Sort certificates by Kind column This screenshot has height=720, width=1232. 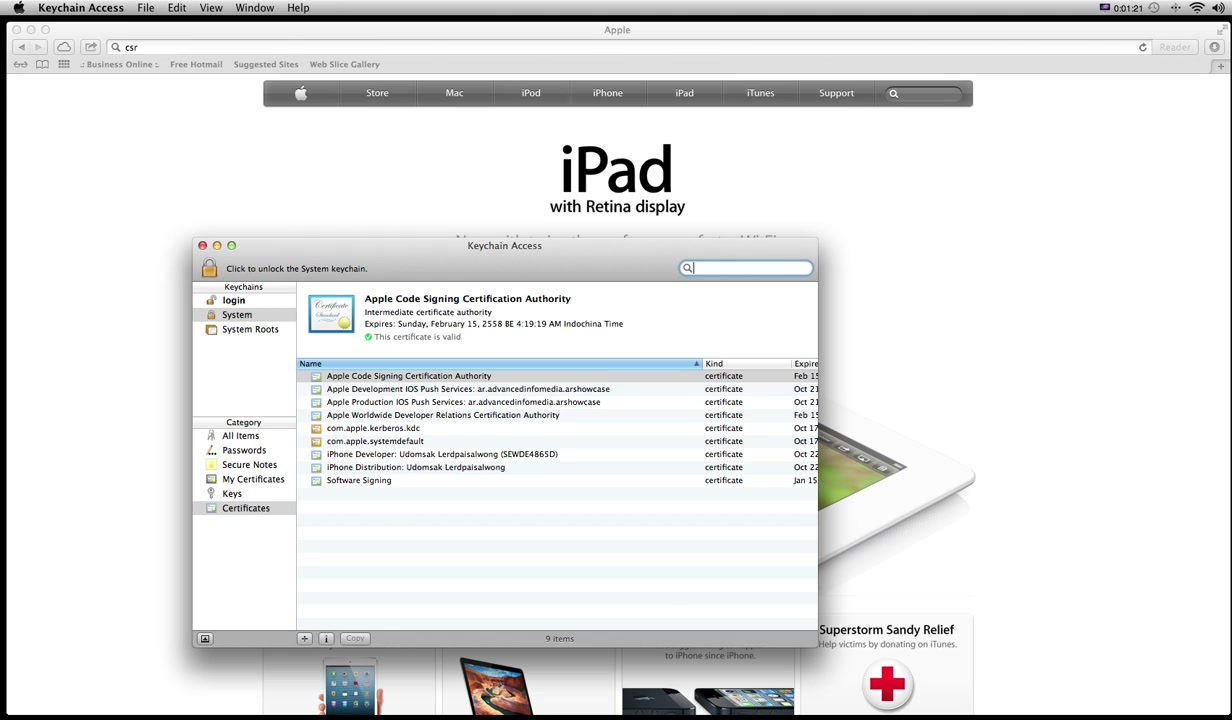click(x=746, y=364)
